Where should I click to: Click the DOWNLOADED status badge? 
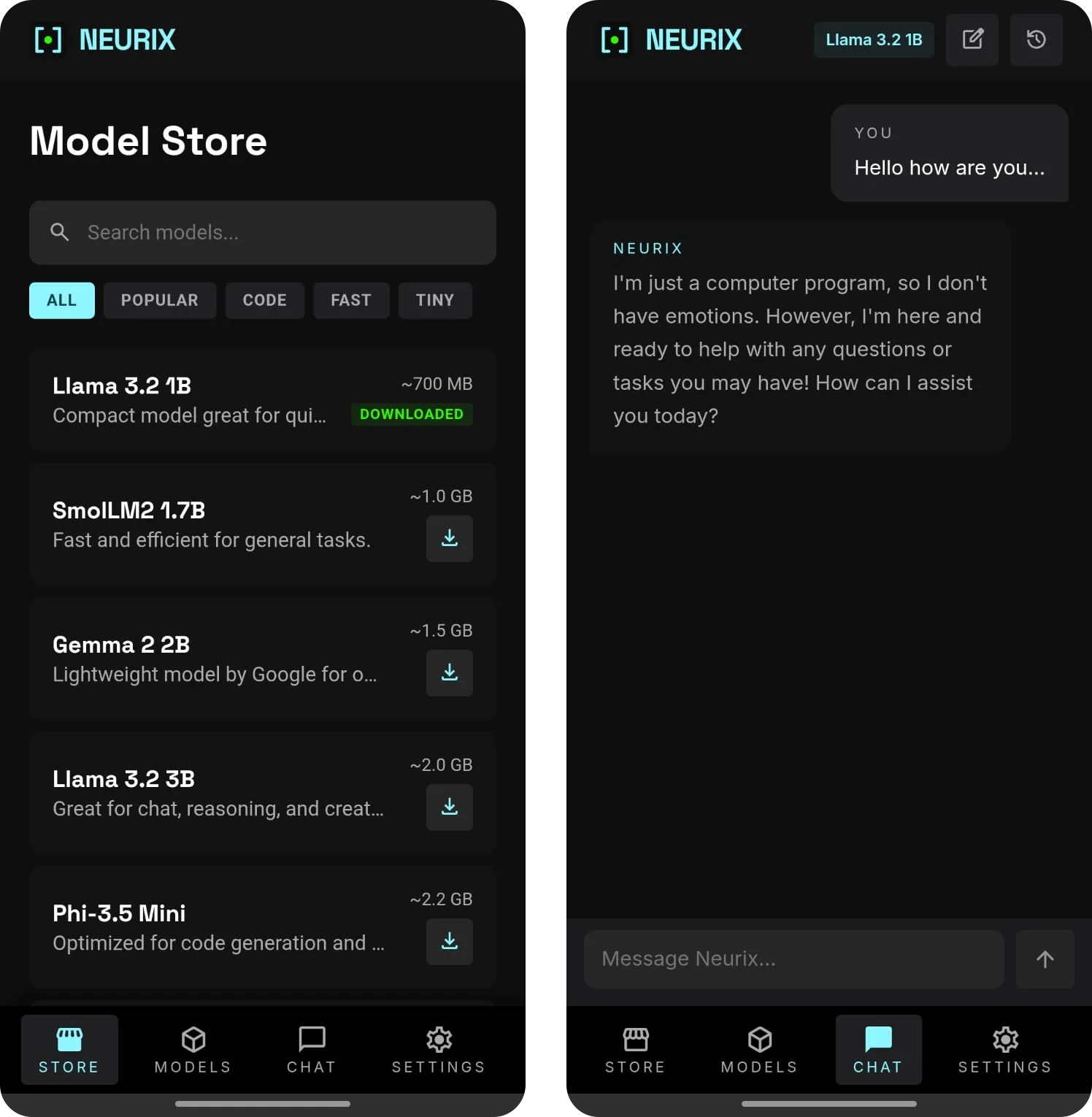click(x=412, y=415)
